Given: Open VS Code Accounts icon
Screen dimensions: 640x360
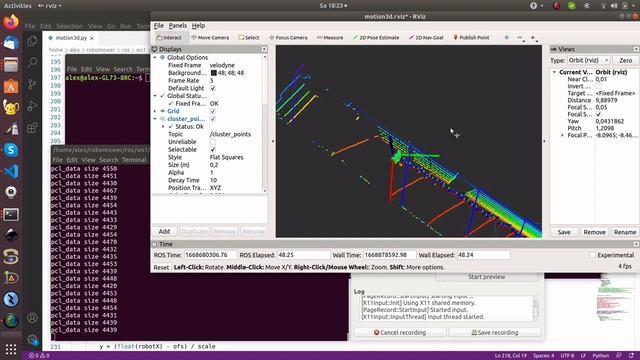Looking at the screenshot, I should (32, 318).
